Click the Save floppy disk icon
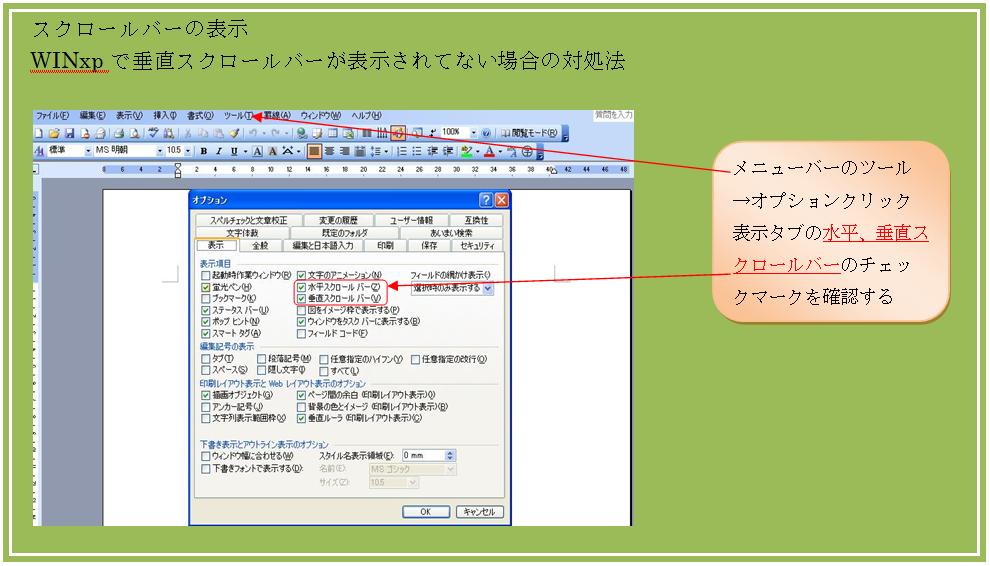This screenshot has width=990, height=566. click(x=69, y=133)
